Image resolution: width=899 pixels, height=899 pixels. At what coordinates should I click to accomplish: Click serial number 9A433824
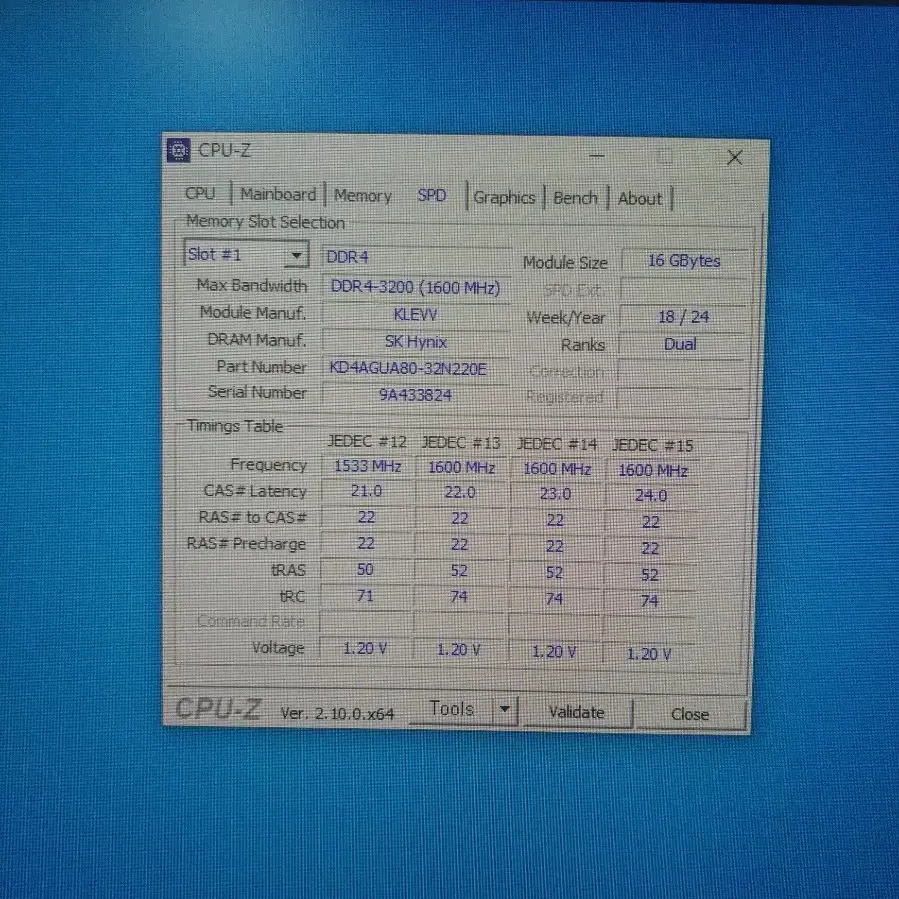coord(415,395)
